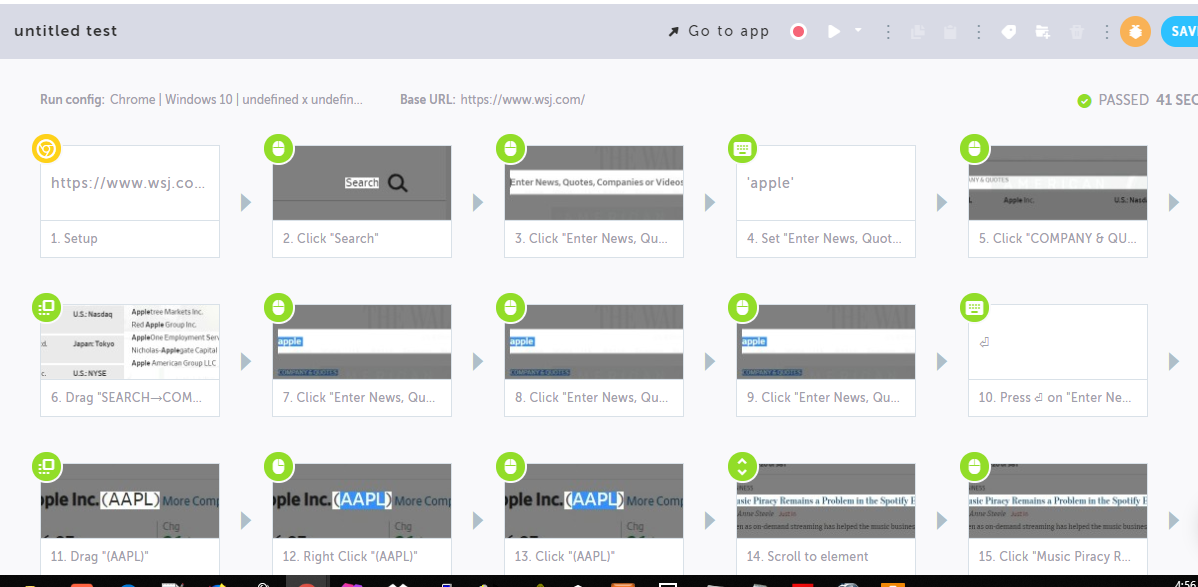
Task: Click mouse icon on step 2 Search
Action: [278, 149]
